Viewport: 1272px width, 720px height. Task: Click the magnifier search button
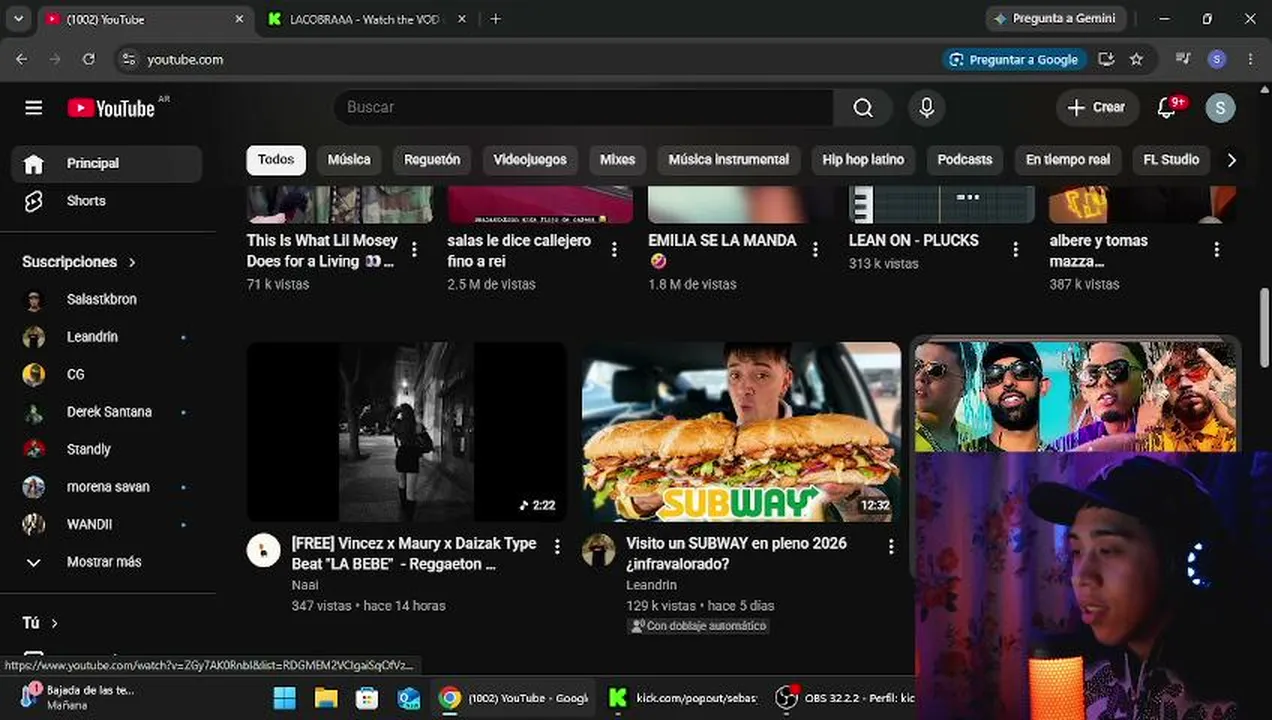(x=863, y=108)
